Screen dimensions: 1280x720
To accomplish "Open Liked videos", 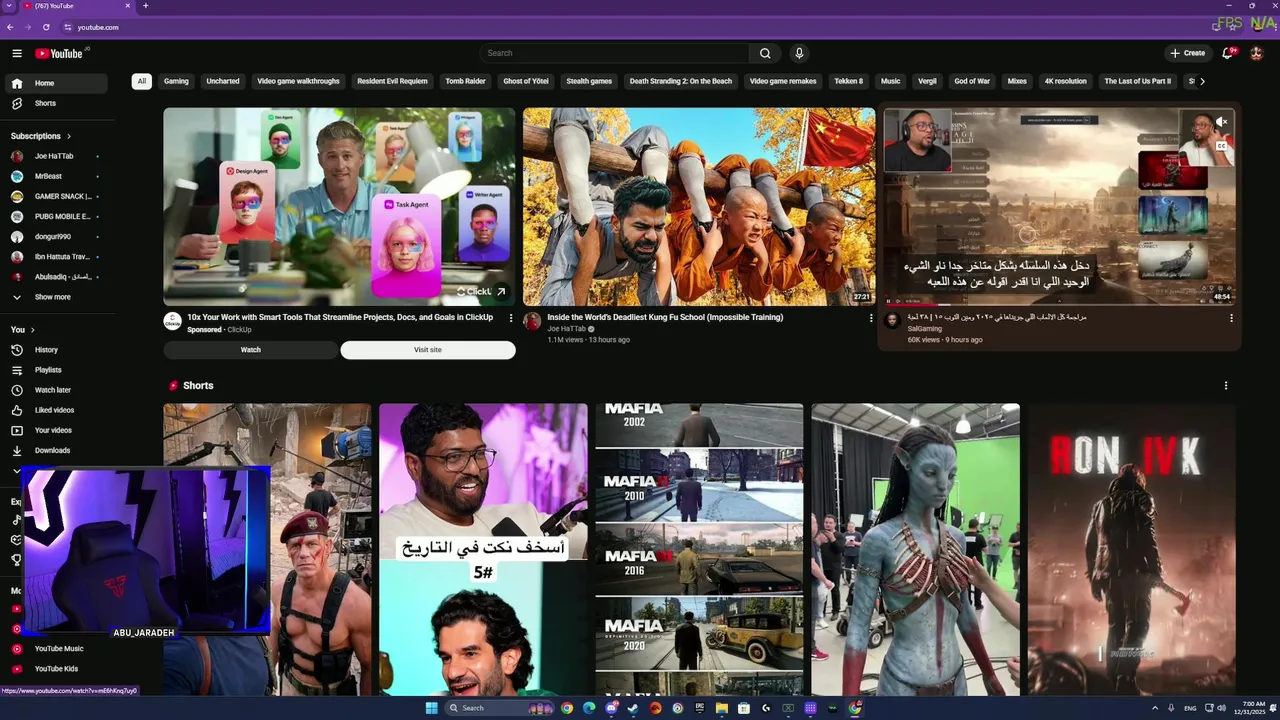I will point(57,410).
